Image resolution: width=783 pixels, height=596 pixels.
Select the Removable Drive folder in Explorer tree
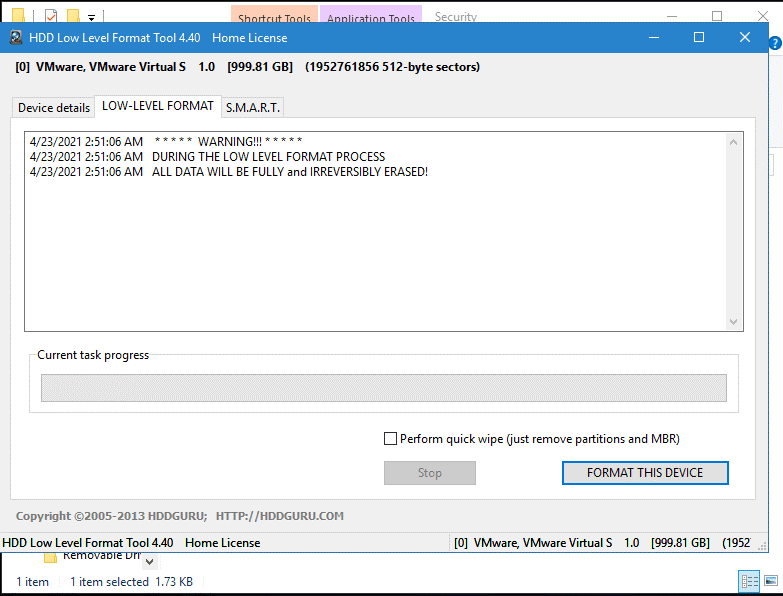92,556
